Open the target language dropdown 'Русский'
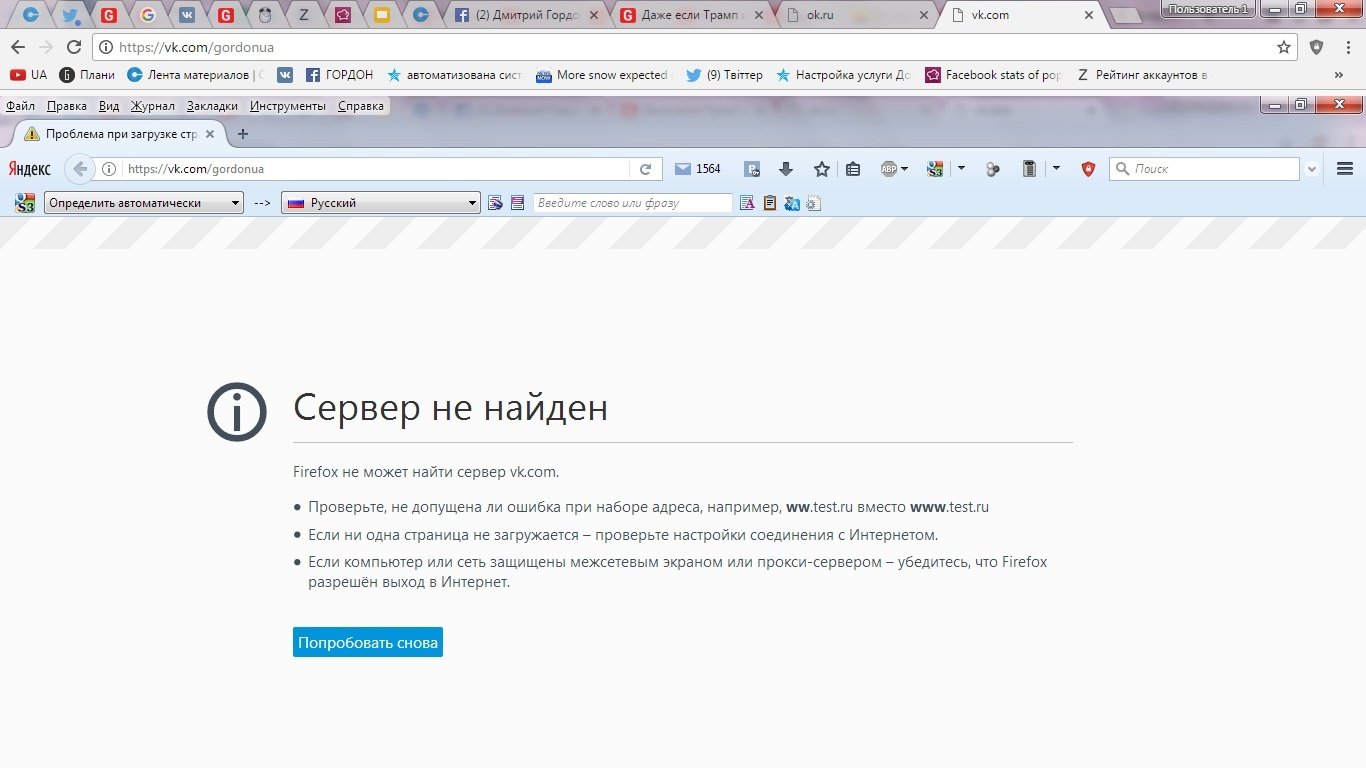Viewport: 1366px width, 768px height. 382,203
